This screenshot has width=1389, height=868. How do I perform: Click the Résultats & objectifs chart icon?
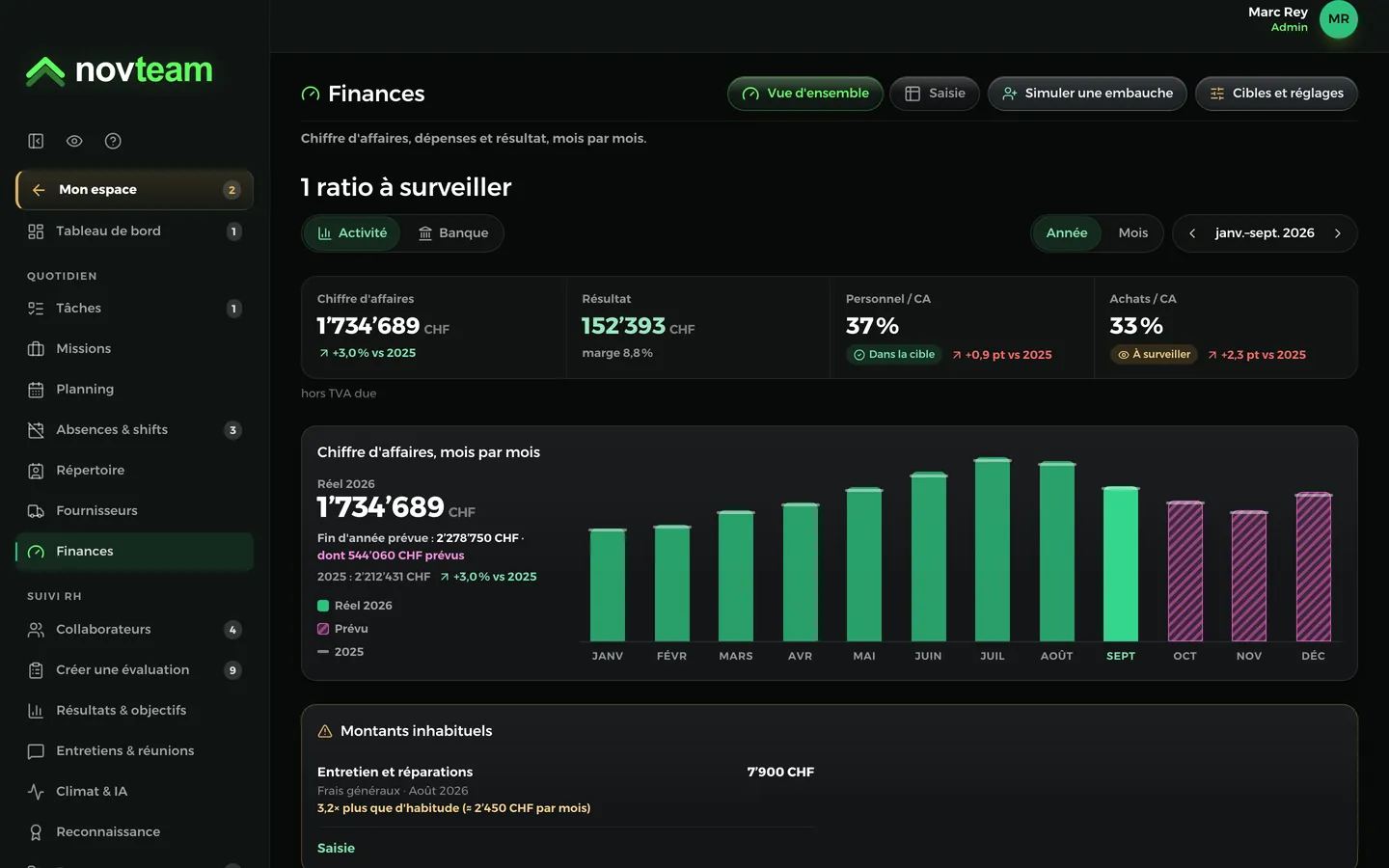coord(36,711)
